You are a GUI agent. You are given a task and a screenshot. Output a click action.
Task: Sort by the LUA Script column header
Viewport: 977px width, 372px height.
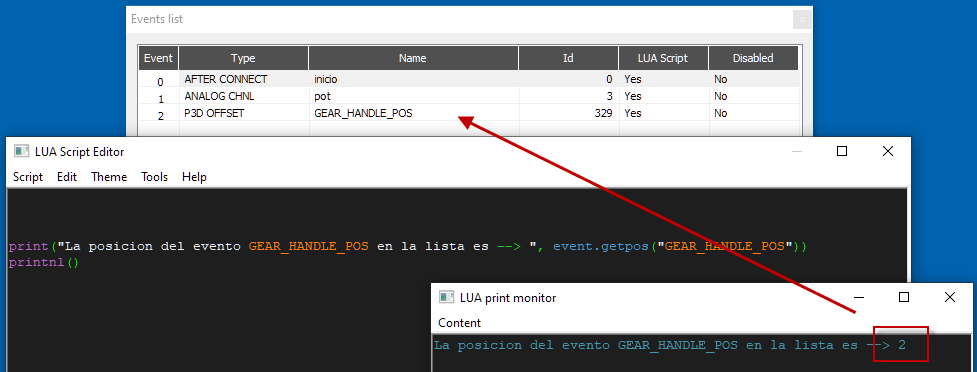pyautogui.click(x=663, y=58)
